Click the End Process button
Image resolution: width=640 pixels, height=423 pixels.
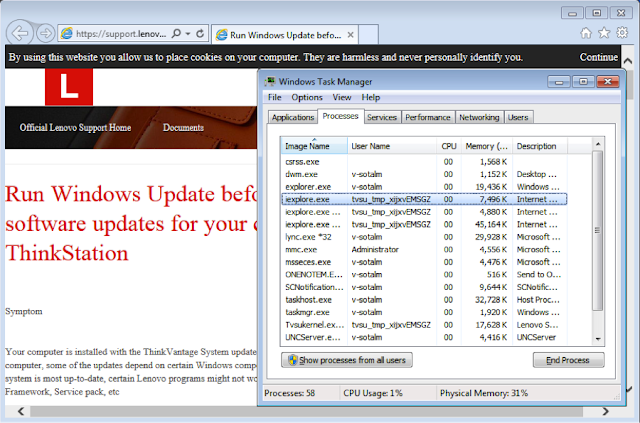pos(568,360)
